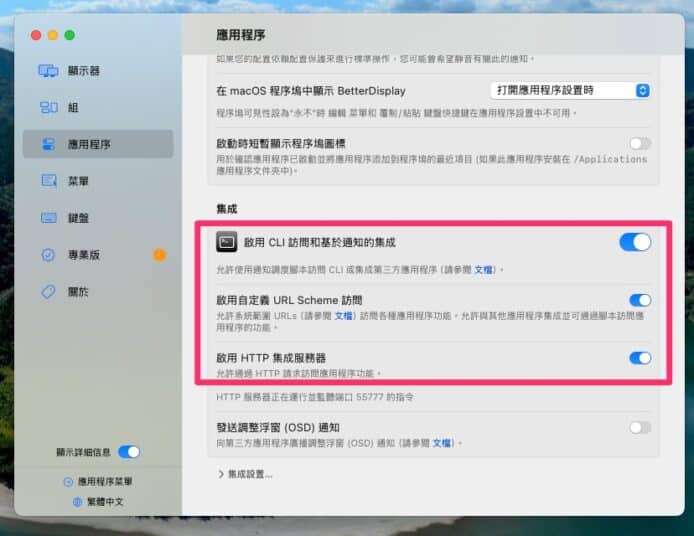Select the 鍵盤 keyboard icon in sidebar
The height and width of the screenshot is (536, 694).
pyautogui.click(x=48, y=218)
